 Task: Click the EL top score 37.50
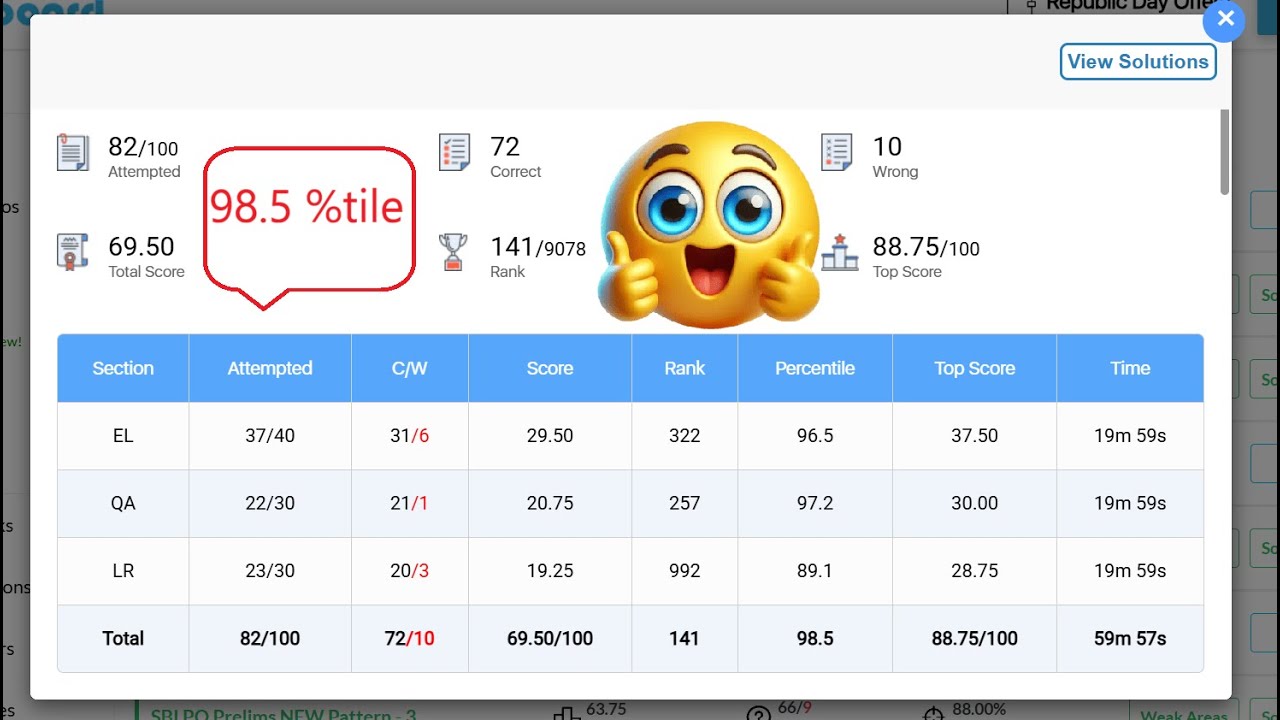975,436
